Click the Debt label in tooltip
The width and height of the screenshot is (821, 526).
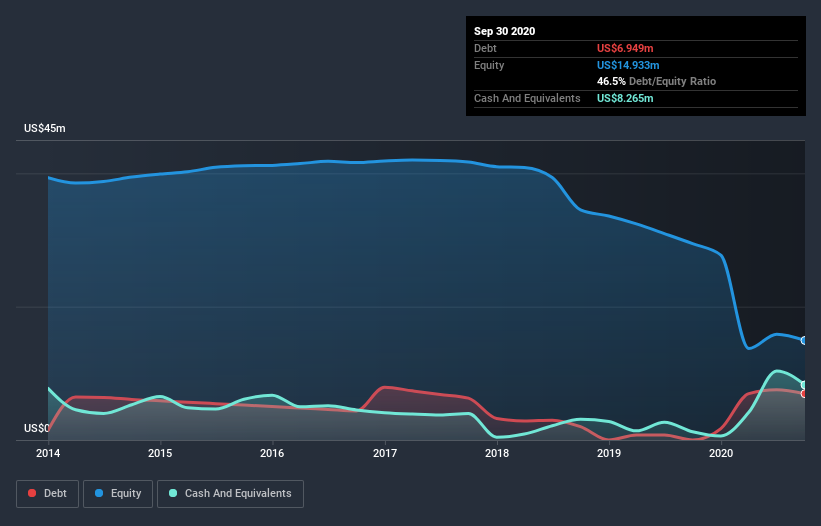pyautogui.click(x=485, y=48)
